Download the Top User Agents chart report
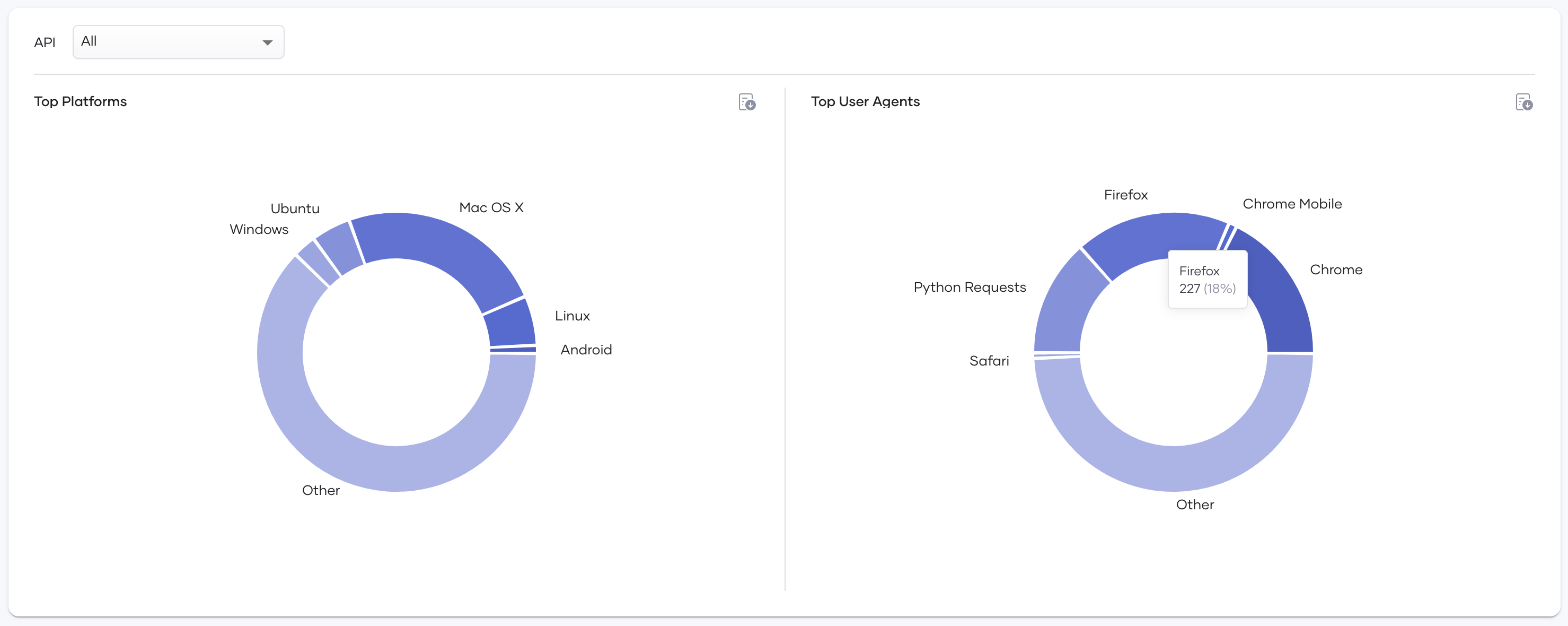 pyautogui.click(x=1523, y=102)
